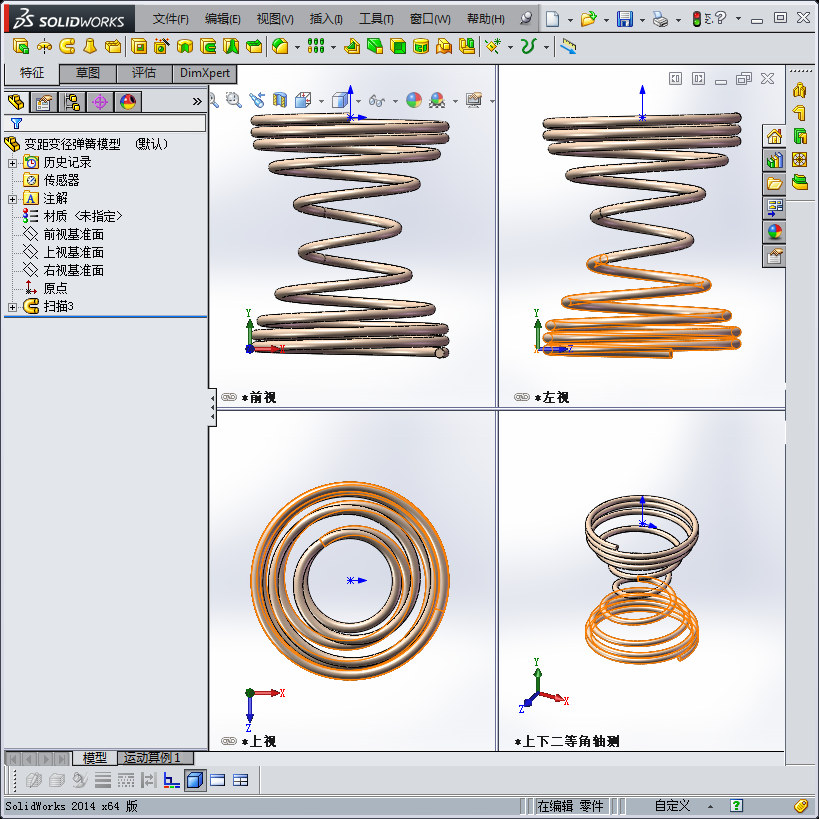Open the 插入(I) menu
This screenshot has height=819, width=819.
coord(326,19)
